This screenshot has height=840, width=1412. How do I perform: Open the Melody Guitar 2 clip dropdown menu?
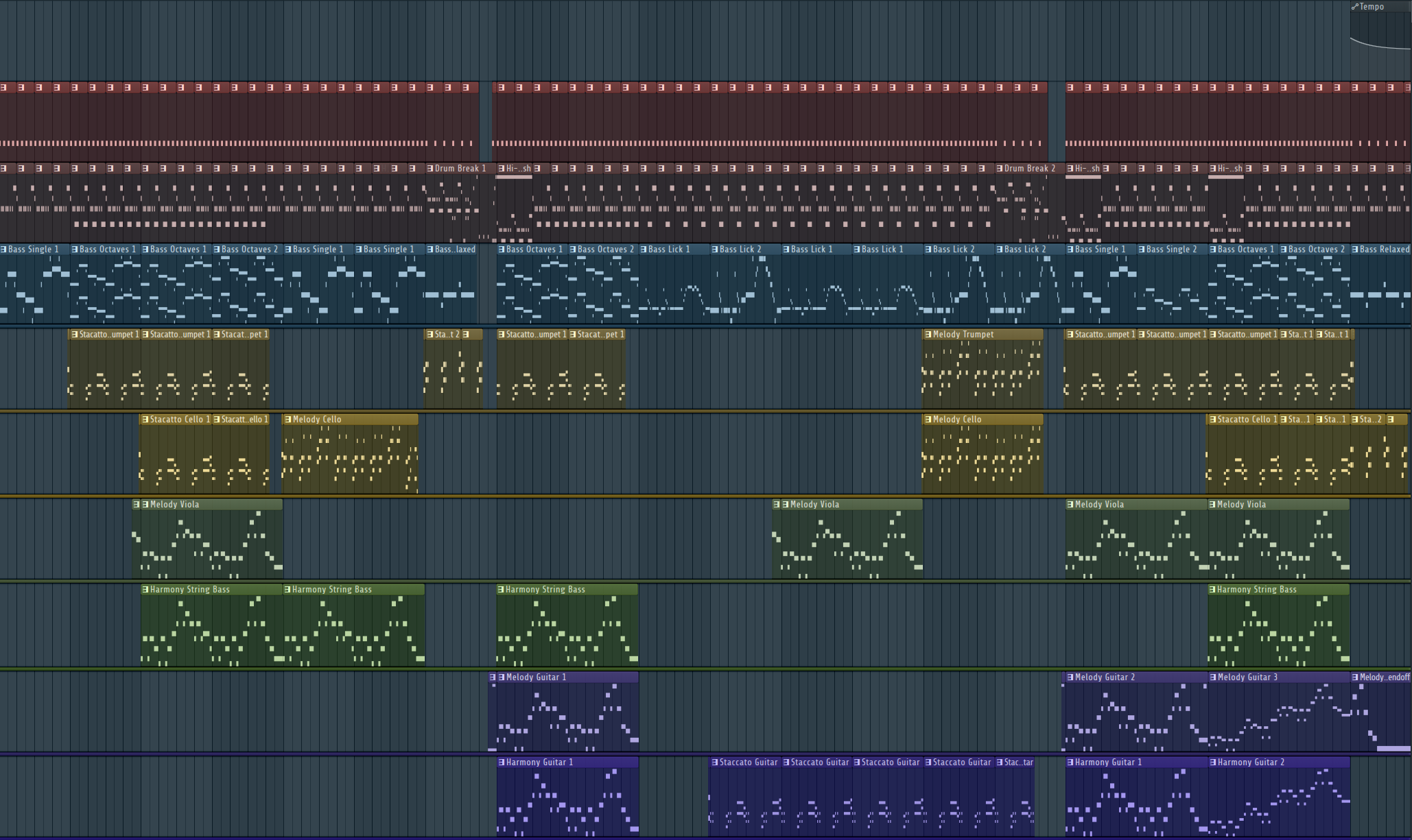tap(1070, 677)
